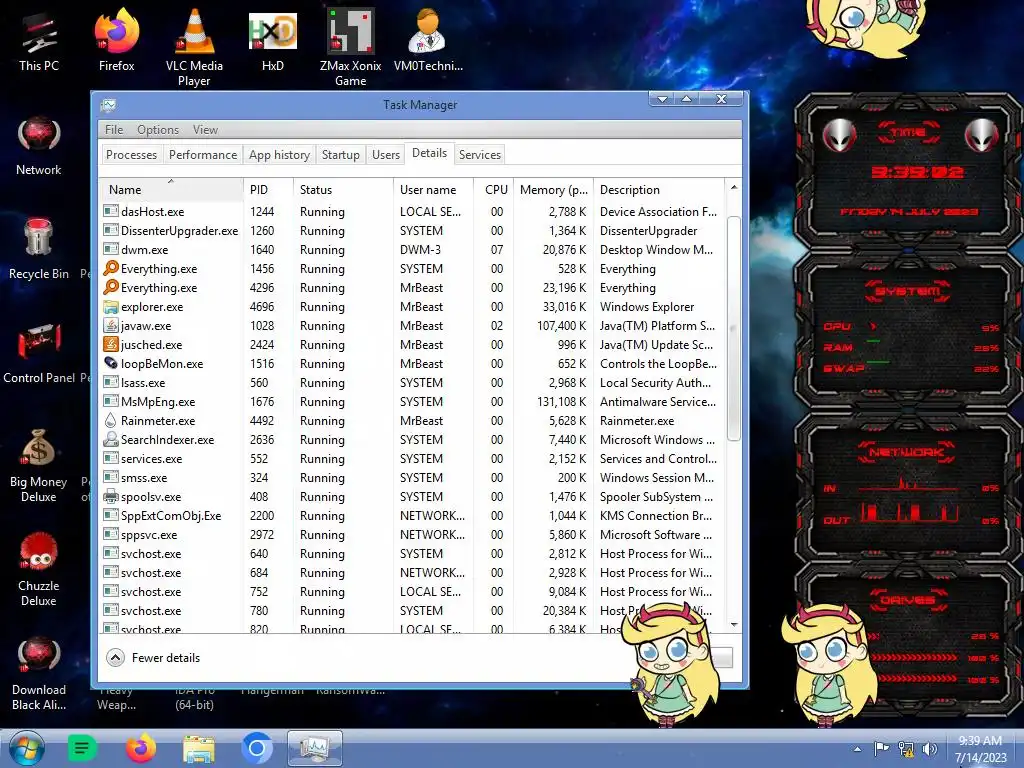
Task: Click the Action Center flag tray icon
Action: tap(881, 749)
